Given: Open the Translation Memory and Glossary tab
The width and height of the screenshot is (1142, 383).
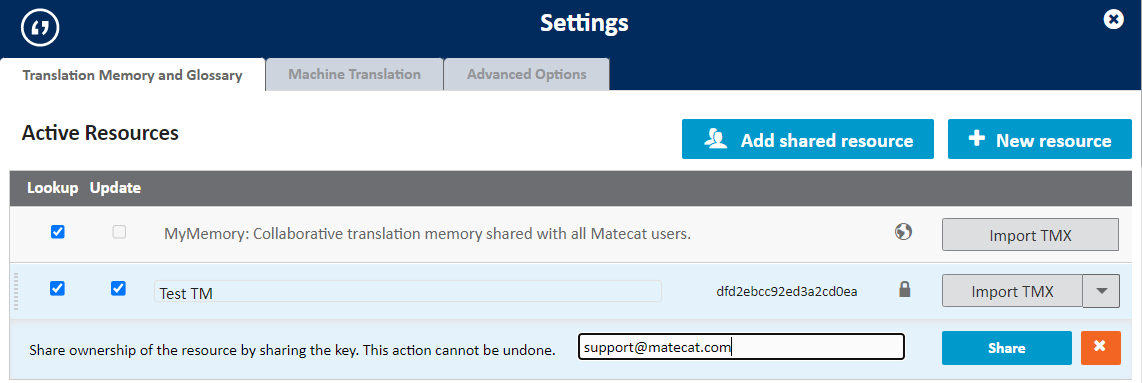Looking at the screenshot, I should click(133, 75).
